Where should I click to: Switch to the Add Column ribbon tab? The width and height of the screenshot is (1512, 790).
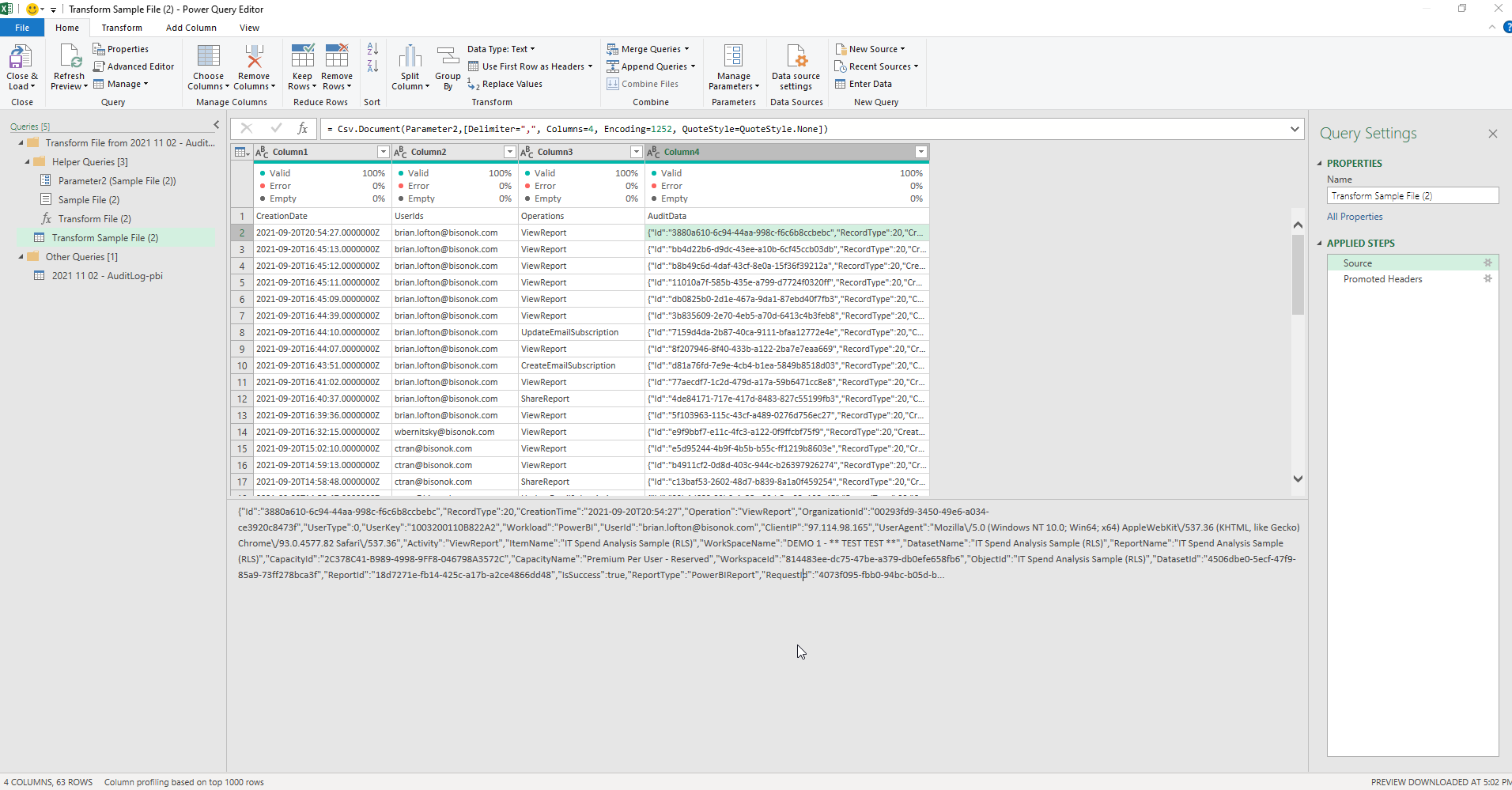pyautogui.click(x=191, y=28)
